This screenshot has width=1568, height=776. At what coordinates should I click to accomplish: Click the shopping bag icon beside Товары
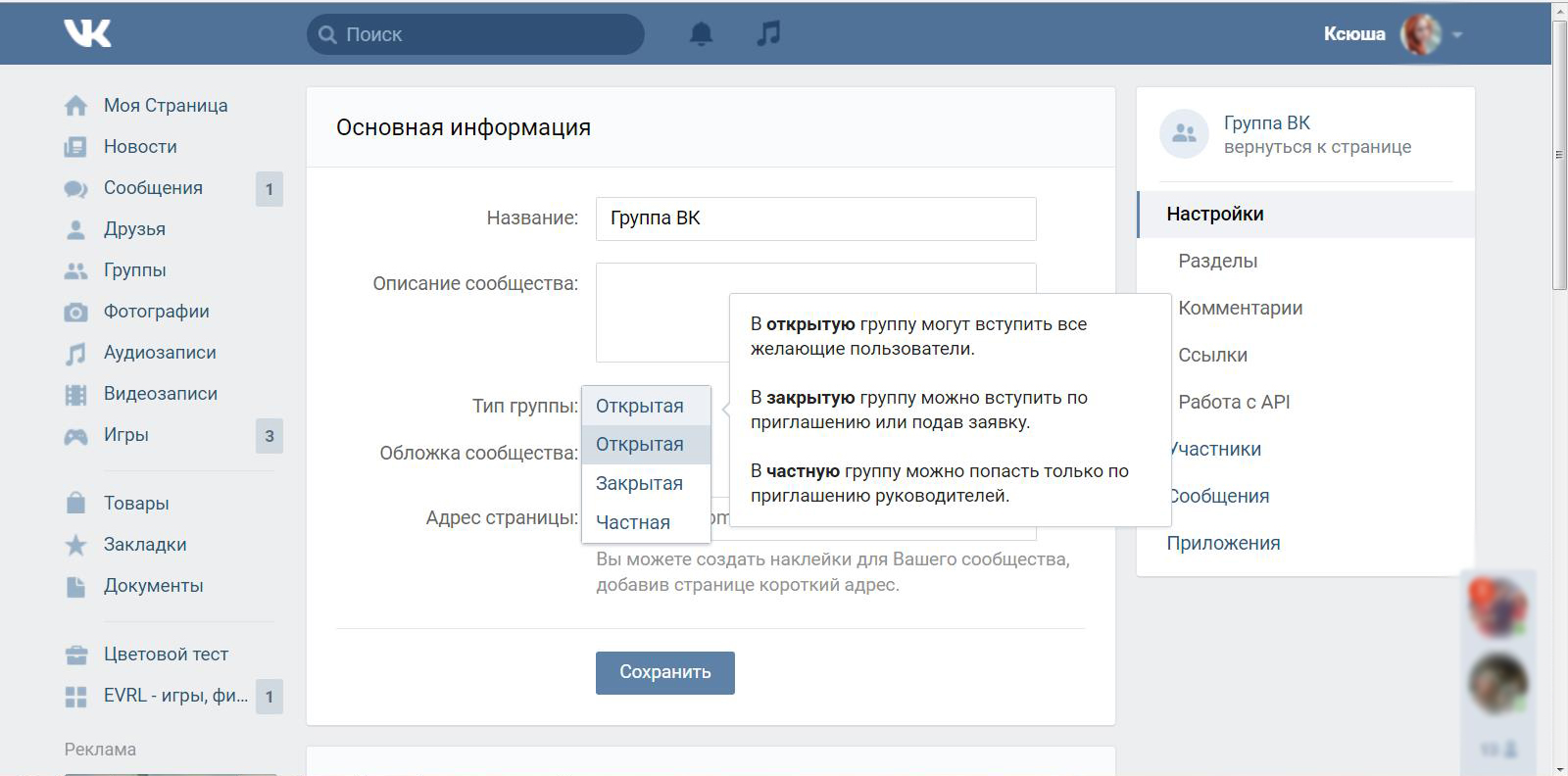75,503
